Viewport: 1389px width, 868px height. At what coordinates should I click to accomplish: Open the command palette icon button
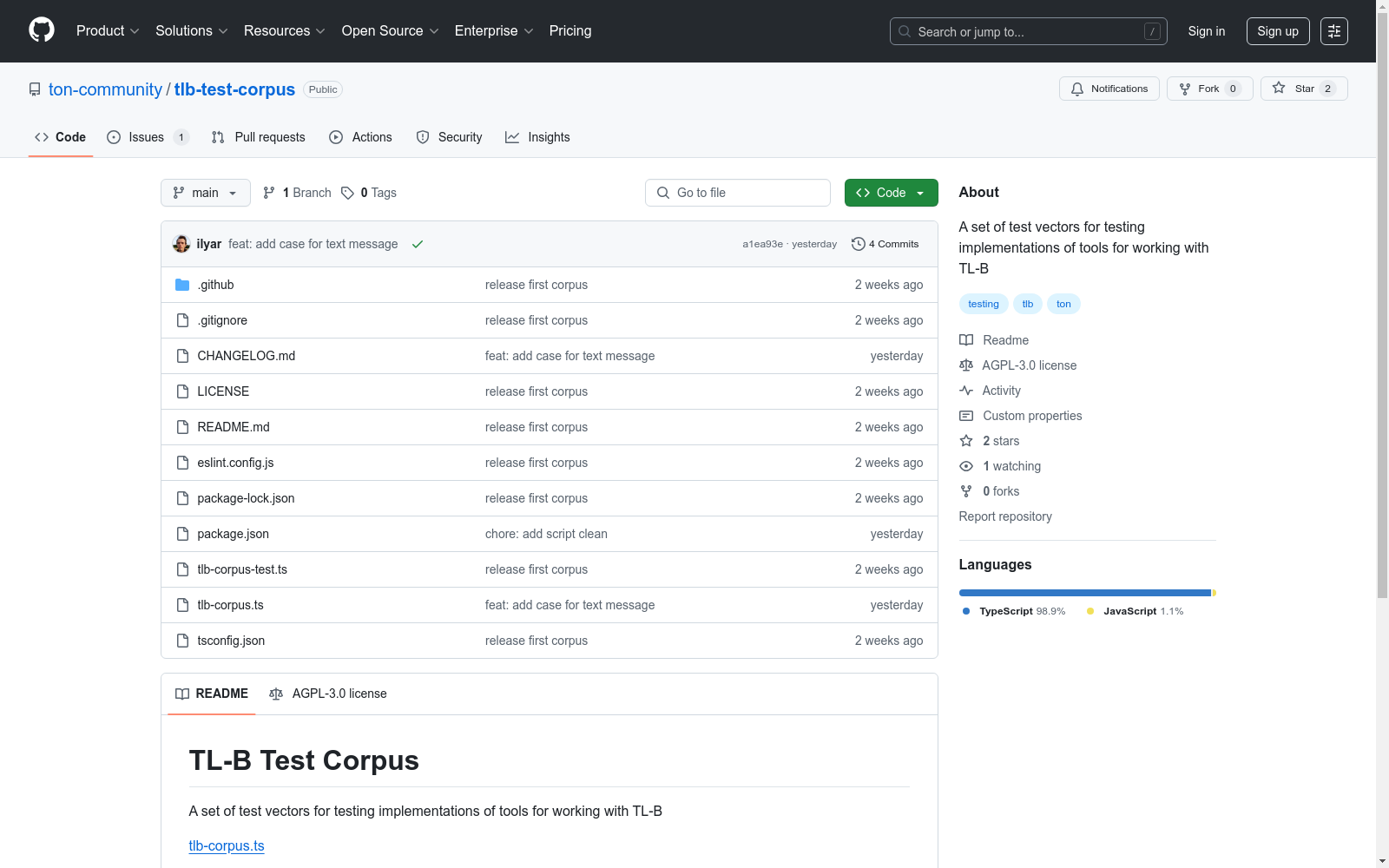[1333, 31]
